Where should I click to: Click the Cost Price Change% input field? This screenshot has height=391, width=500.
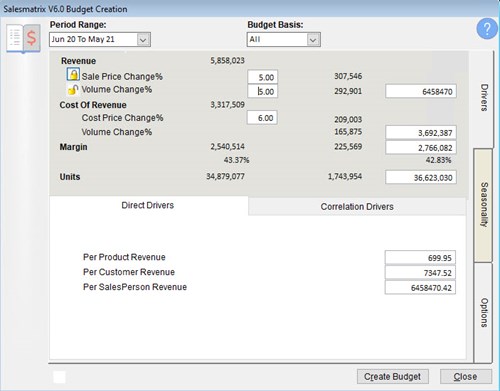(262, 118)
